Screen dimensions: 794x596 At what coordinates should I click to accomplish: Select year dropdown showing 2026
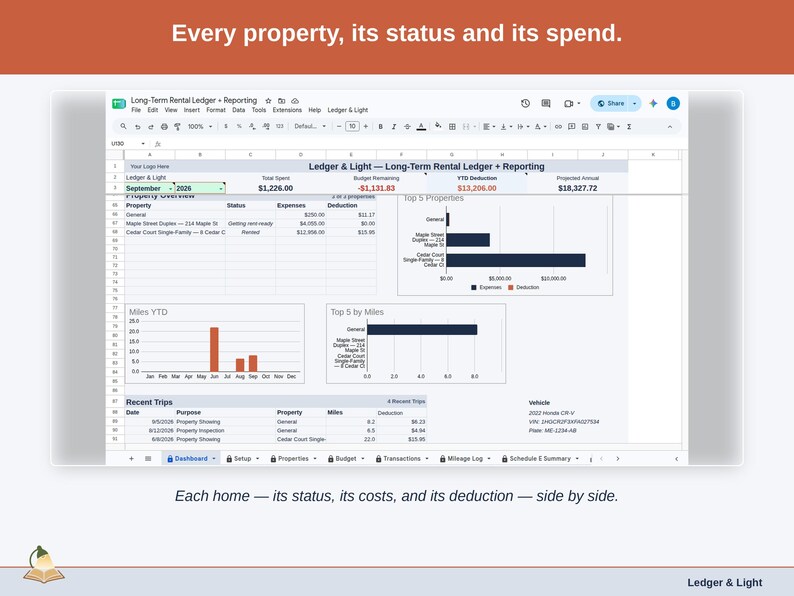click(200, 188)
